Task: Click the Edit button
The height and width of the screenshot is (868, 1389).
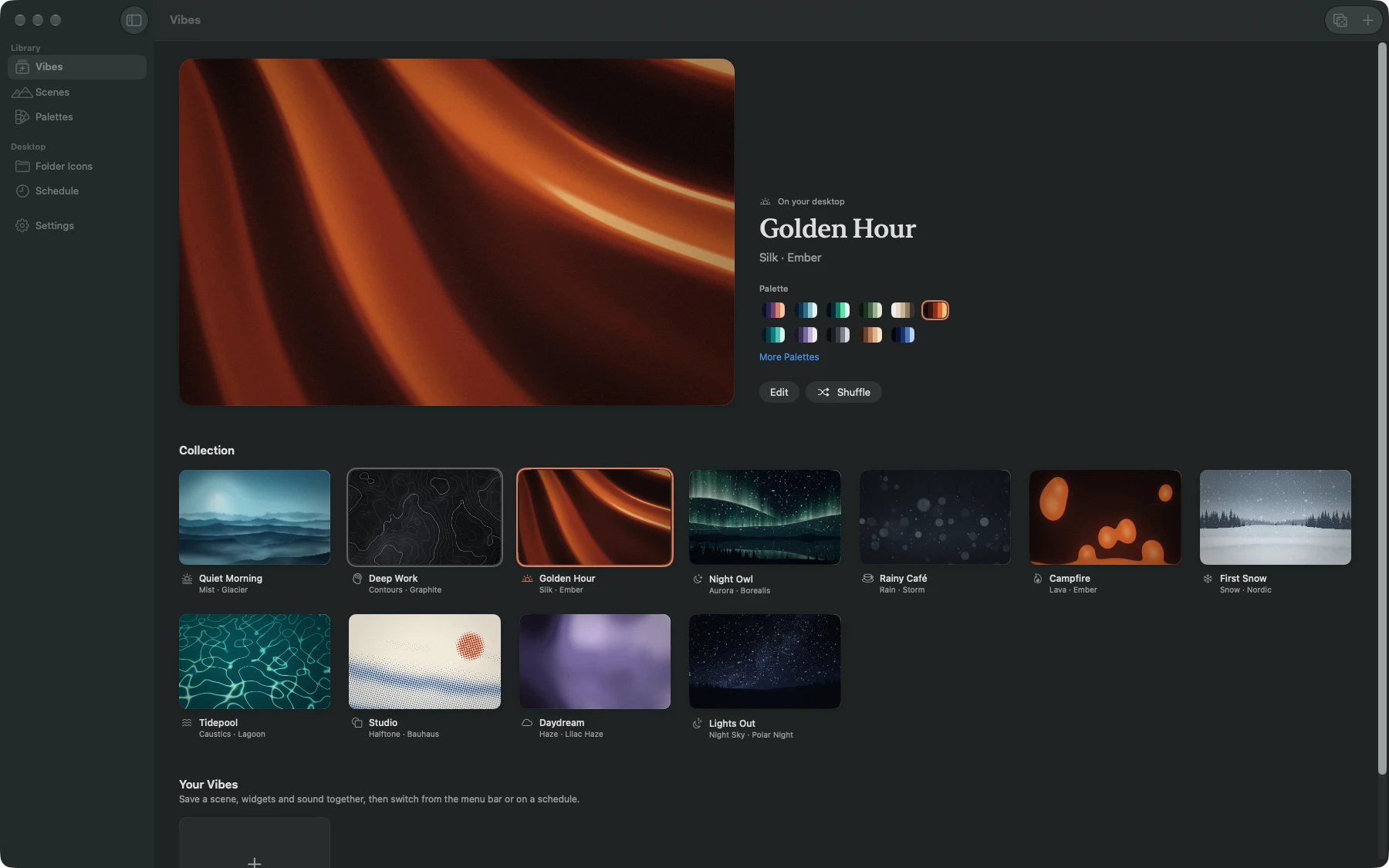Action: [779, 392]
